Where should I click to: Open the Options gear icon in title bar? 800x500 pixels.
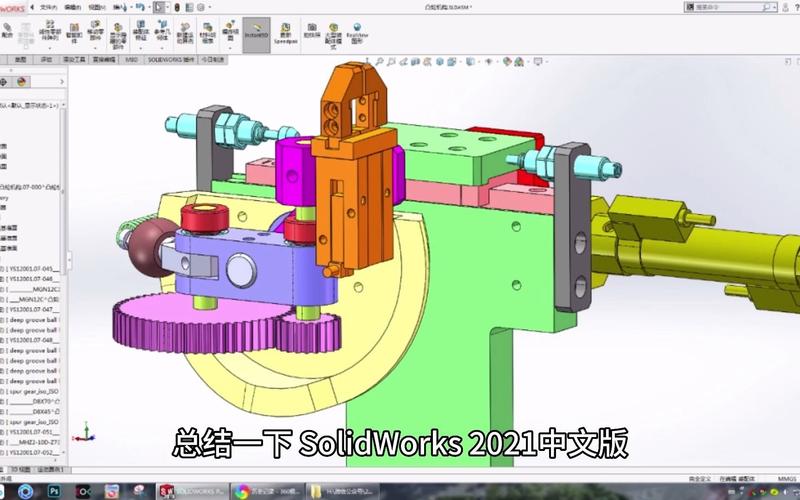201,7
